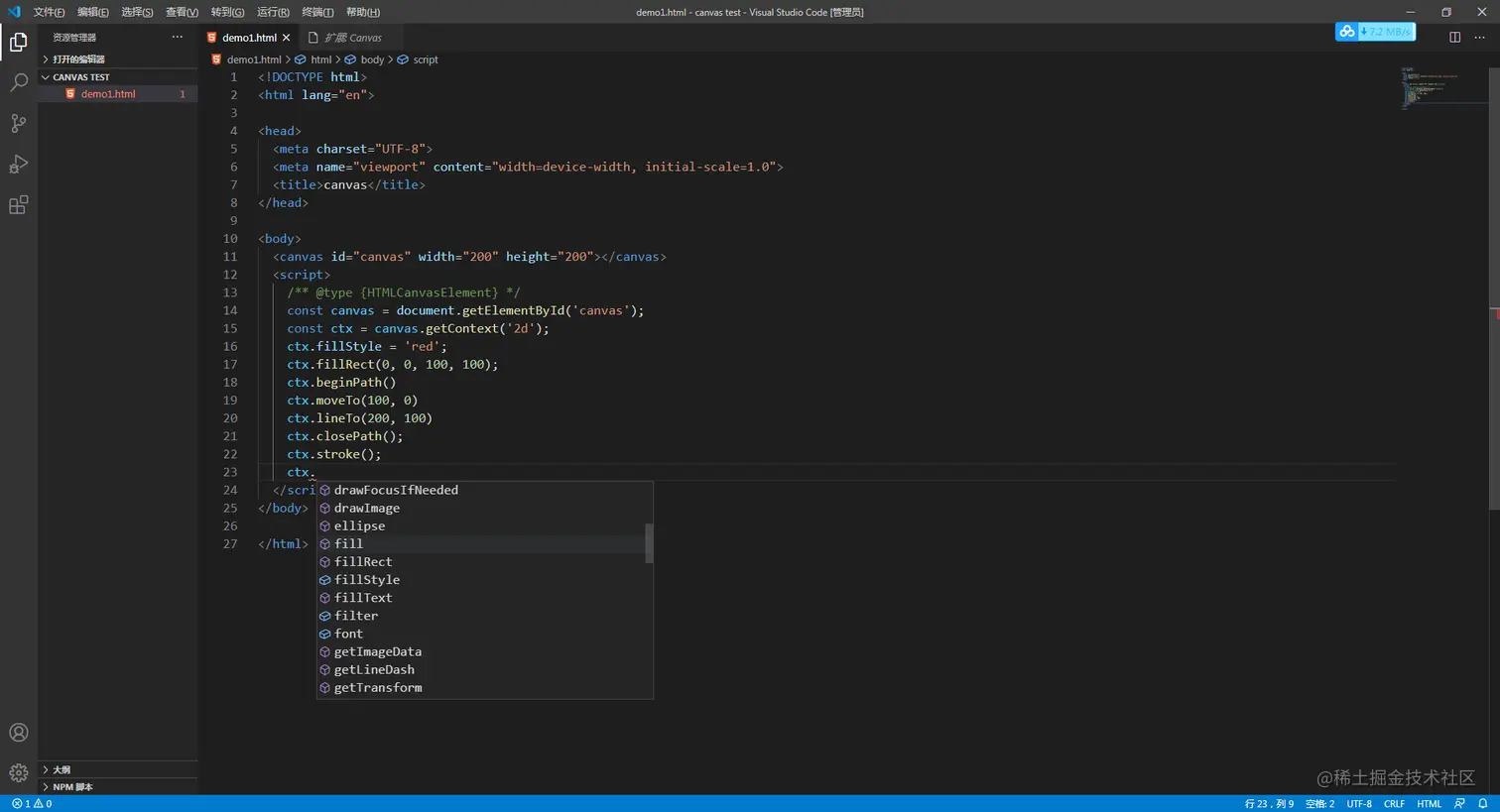Open demo1.html in the file explorer

[x=108, y=94]
